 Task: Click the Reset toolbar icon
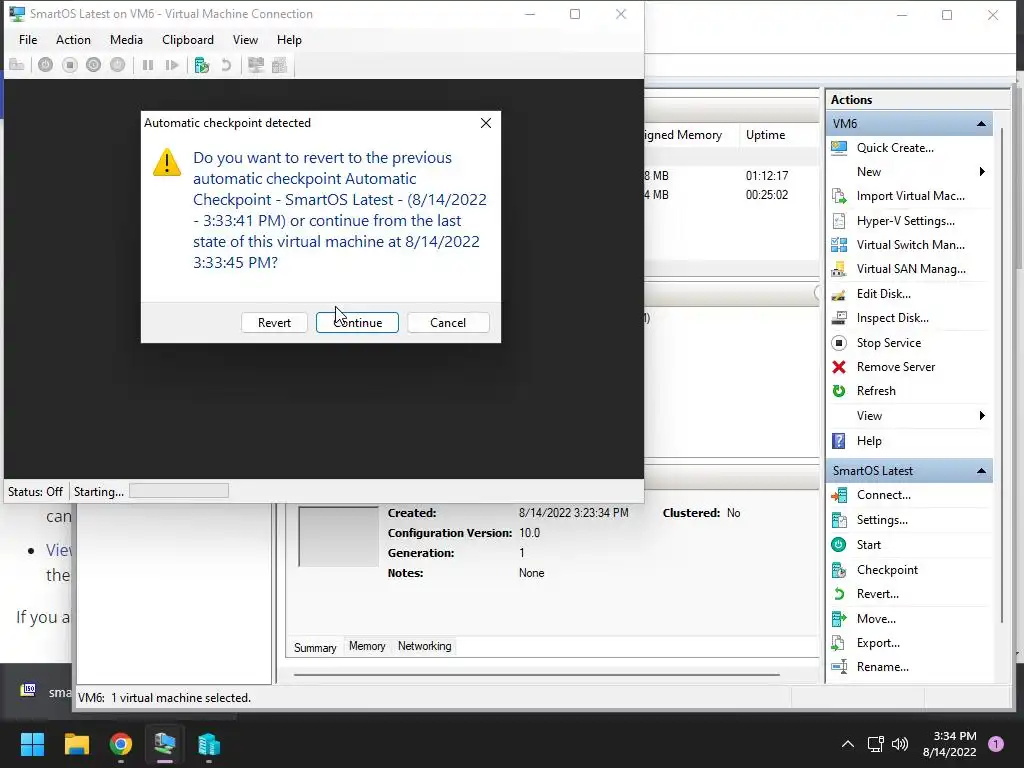click(172, 65)
